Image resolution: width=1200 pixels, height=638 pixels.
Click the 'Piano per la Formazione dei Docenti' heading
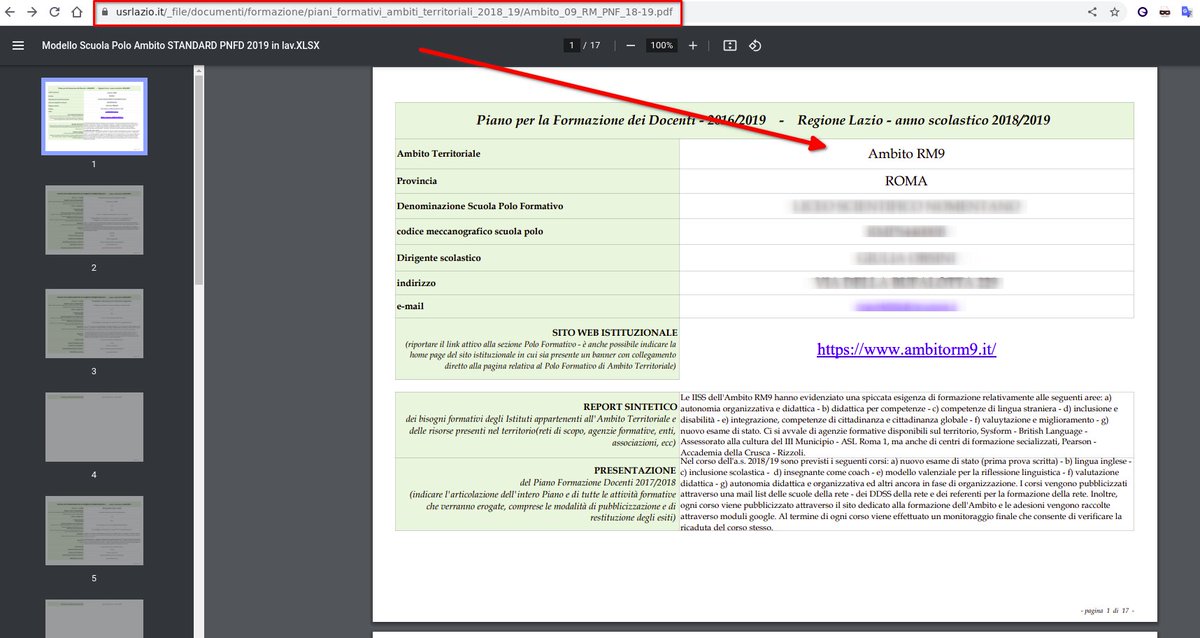(764, 120)
